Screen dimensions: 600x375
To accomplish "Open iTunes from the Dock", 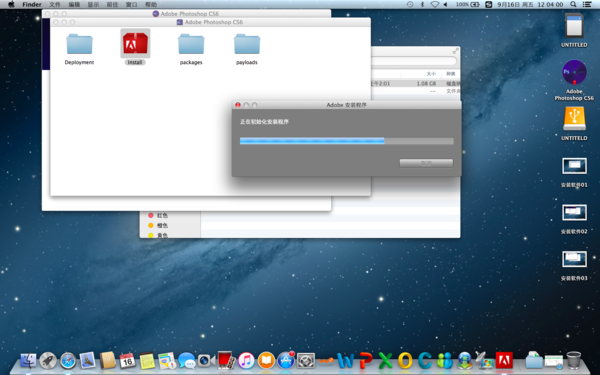I will coord(246,360).
